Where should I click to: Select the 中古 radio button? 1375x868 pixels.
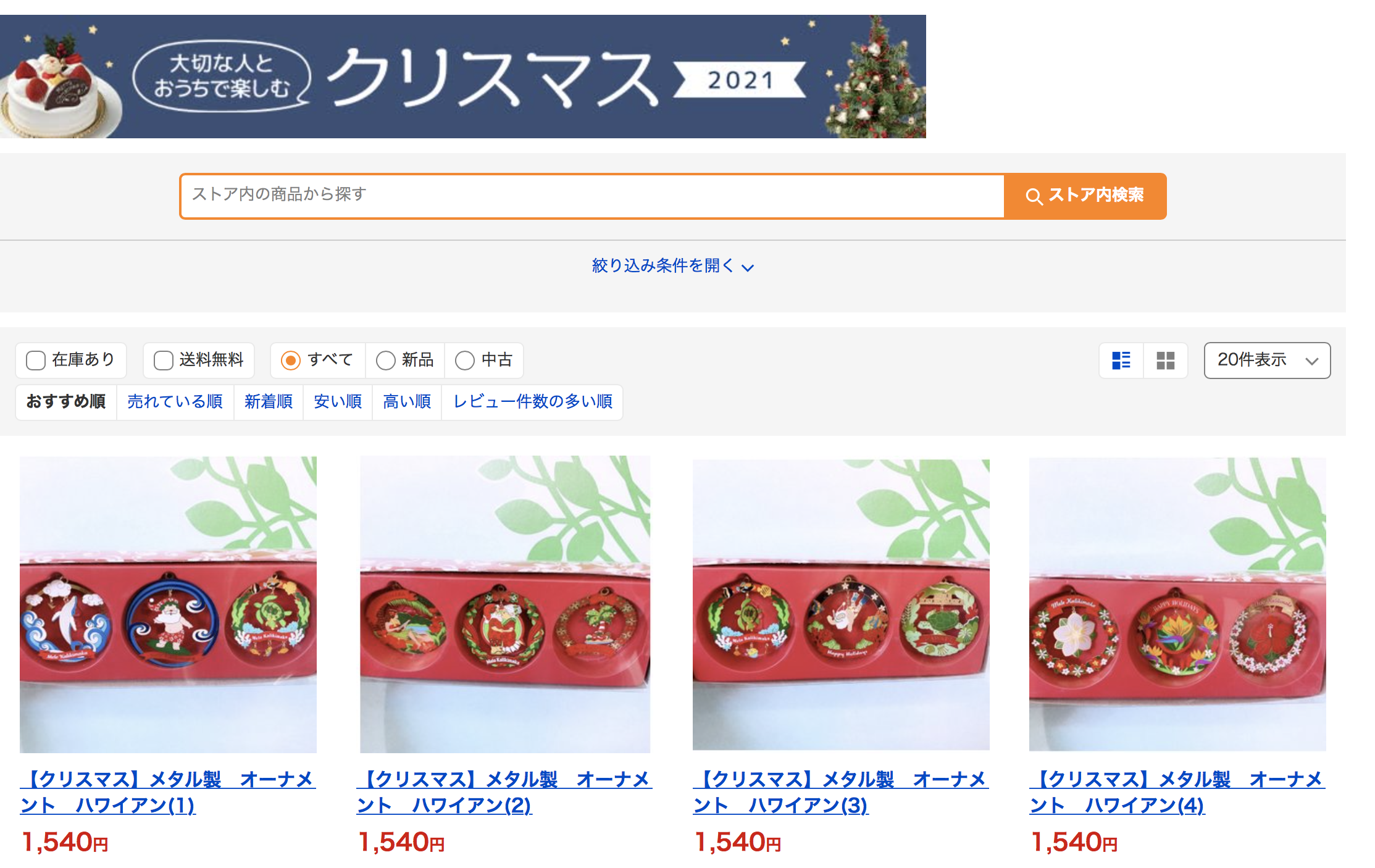[465, 361]
